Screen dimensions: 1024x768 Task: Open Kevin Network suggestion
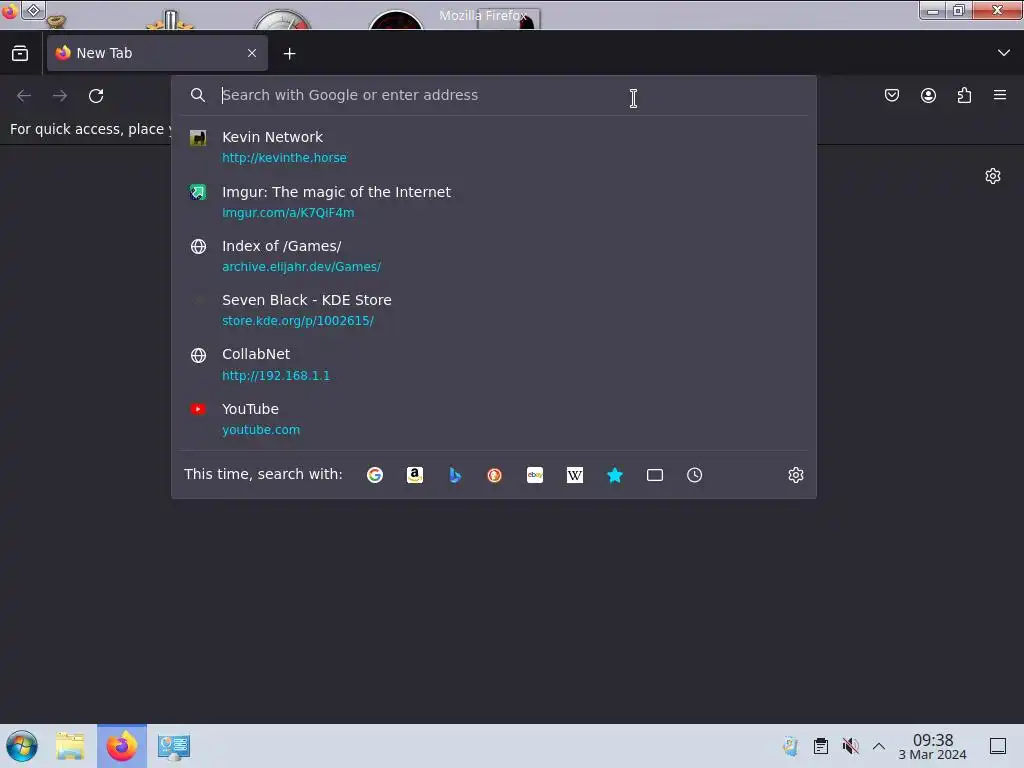point(494,147)
